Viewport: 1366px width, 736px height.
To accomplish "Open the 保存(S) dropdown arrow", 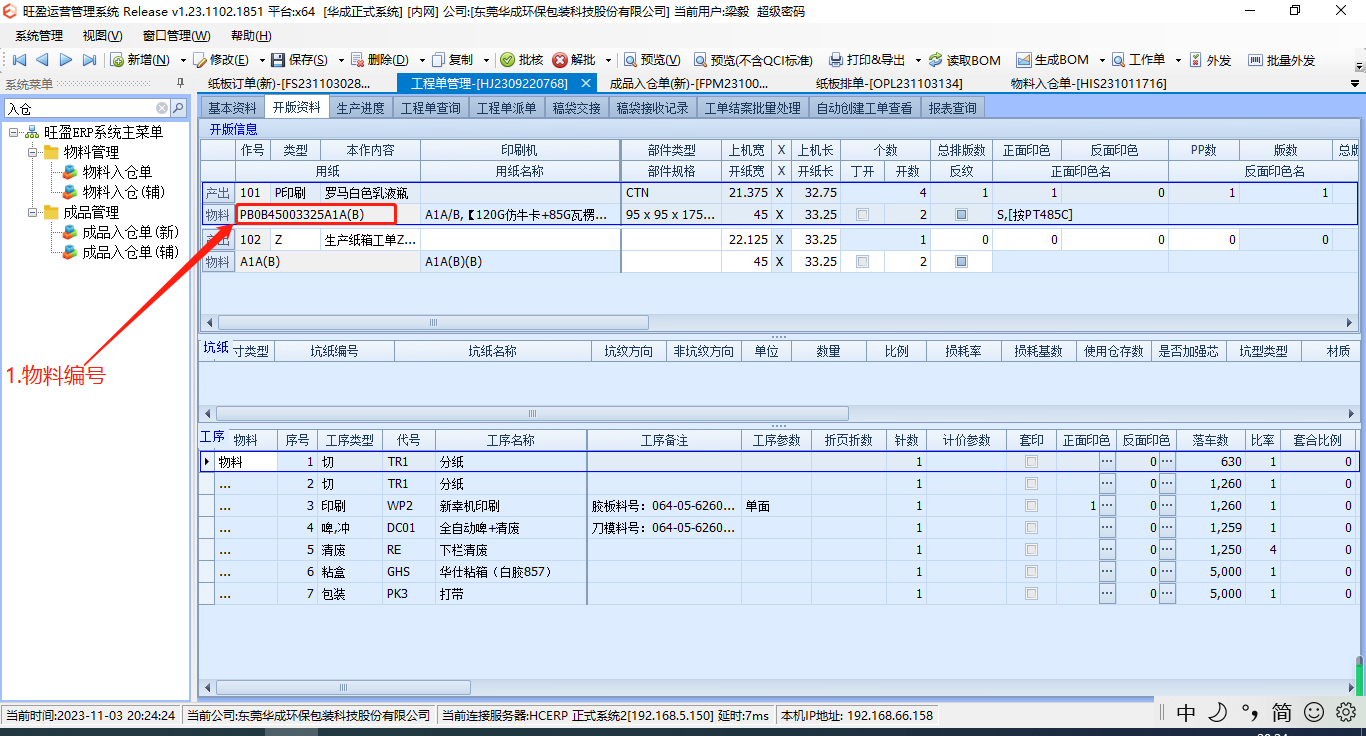I will [341, 60].
